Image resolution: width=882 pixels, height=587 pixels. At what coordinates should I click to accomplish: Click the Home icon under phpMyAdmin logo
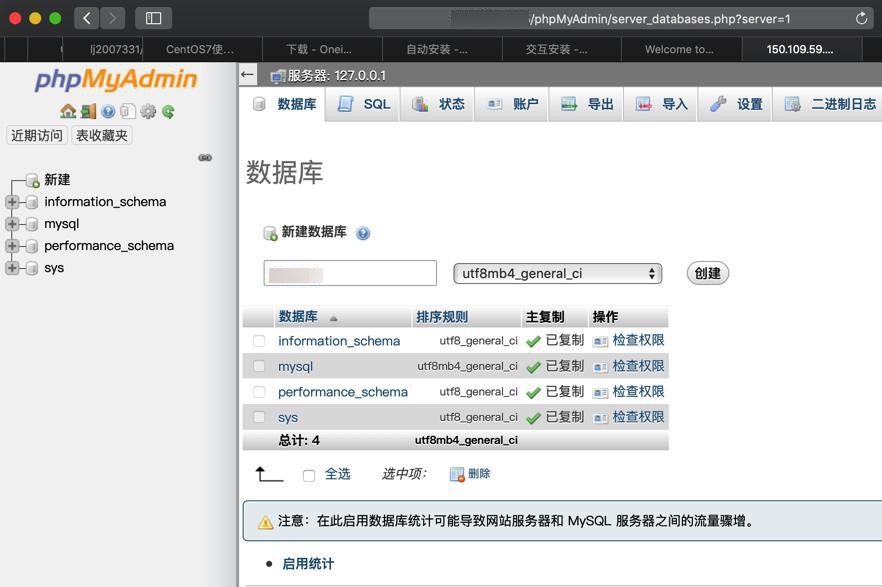[x=68, y=111]
